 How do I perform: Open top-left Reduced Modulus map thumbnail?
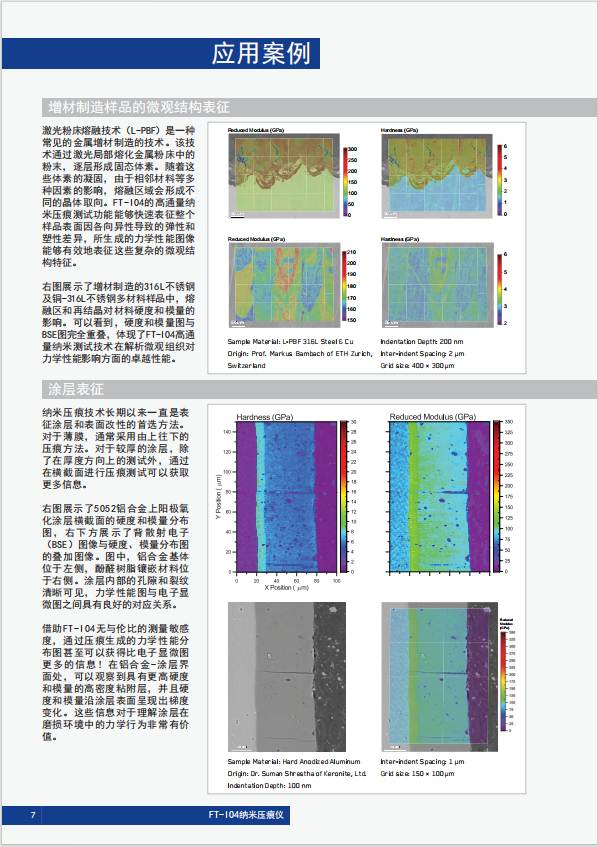pyautogui.click(x=284, y=176)
